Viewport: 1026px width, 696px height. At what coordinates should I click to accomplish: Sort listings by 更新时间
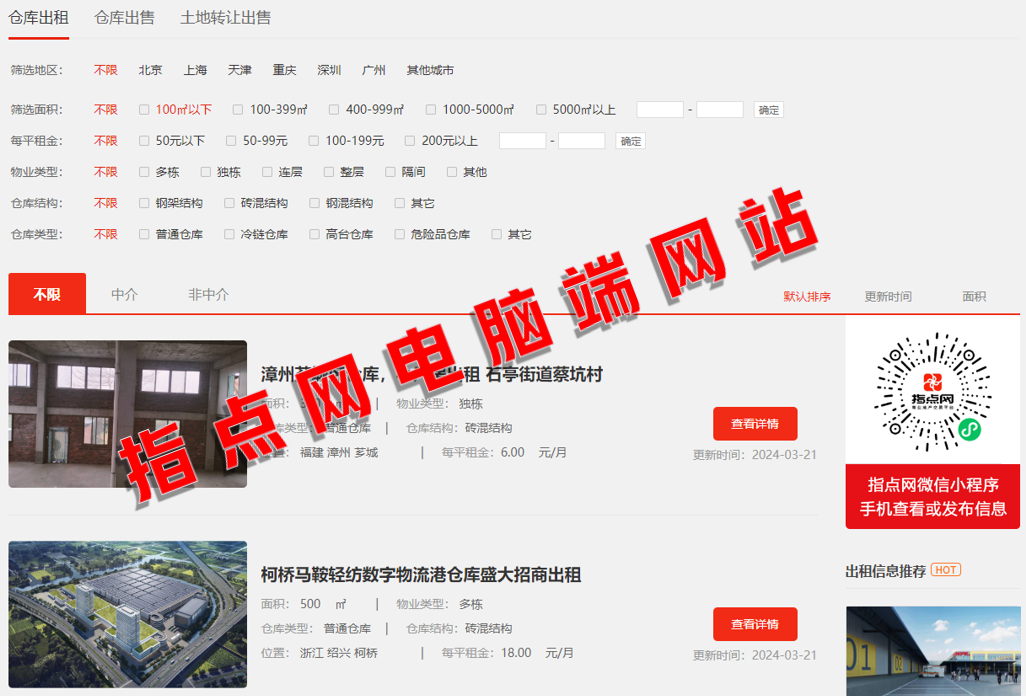click(888, 297)
